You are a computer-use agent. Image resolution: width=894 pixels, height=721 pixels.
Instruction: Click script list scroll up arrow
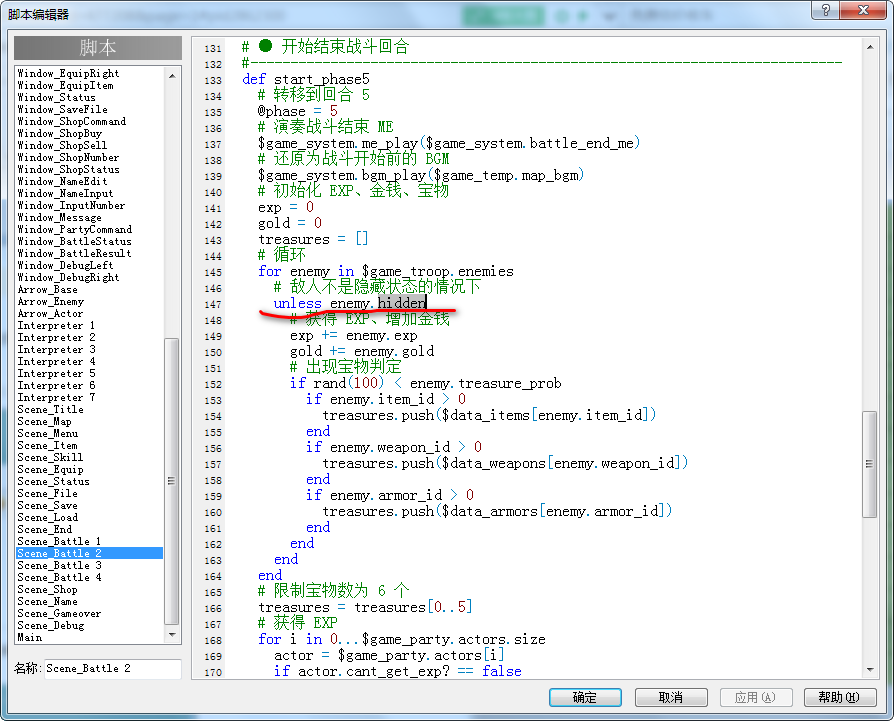(x=172, y=75)
